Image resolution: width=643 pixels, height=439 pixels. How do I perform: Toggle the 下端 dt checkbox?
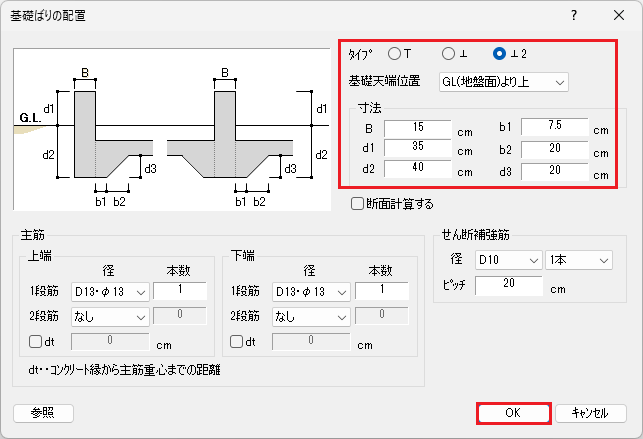237,341
